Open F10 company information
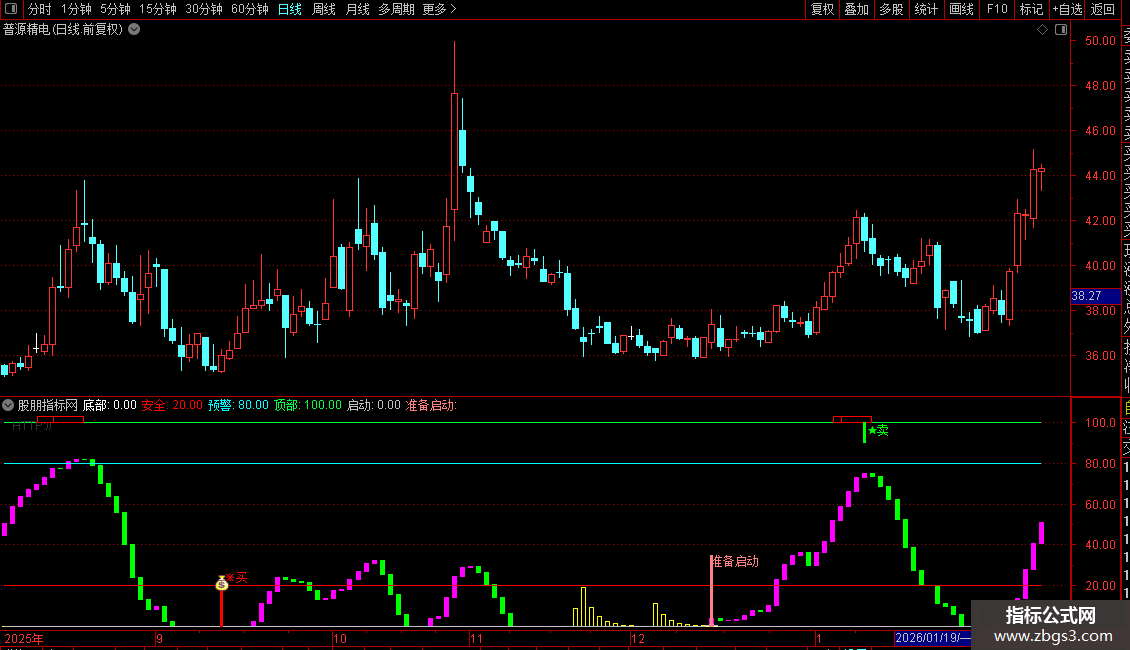 997,9
